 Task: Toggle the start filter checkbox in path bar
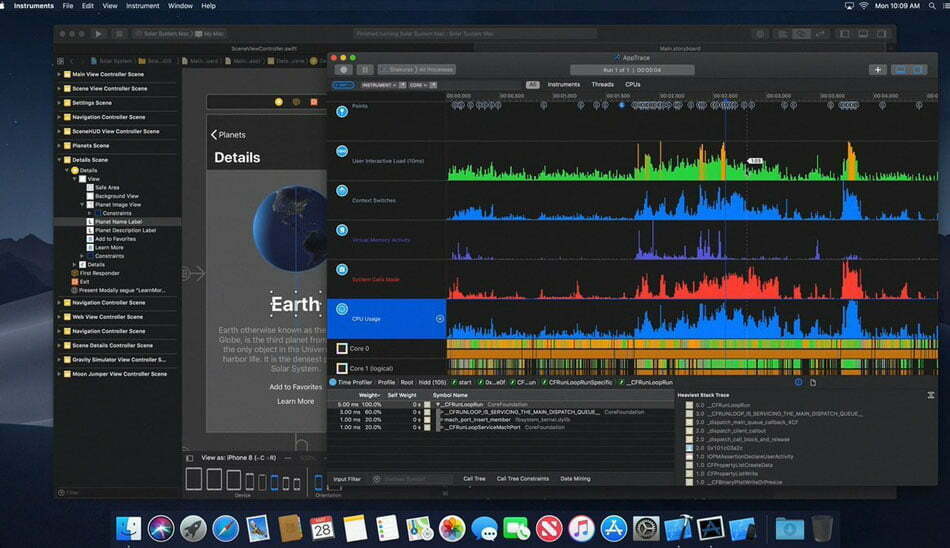click(454, 383)
